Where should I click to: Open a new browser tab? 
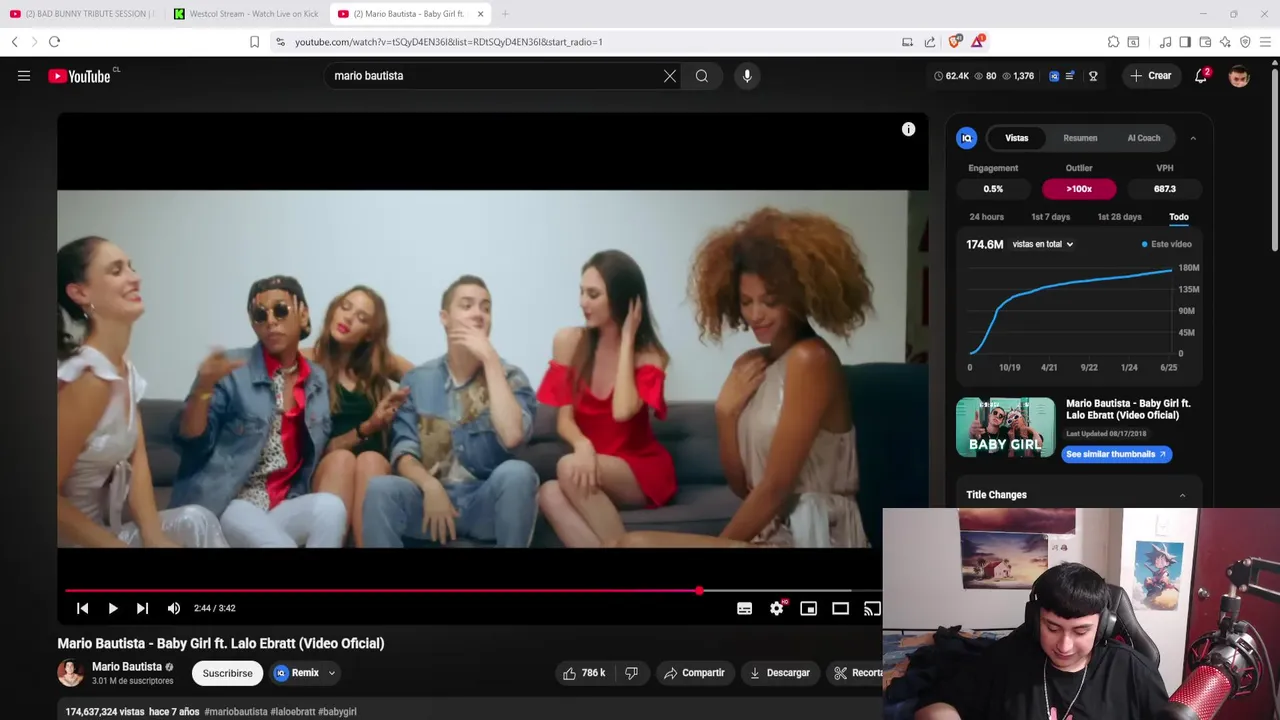pyautogui.click(x=505, y=14)
